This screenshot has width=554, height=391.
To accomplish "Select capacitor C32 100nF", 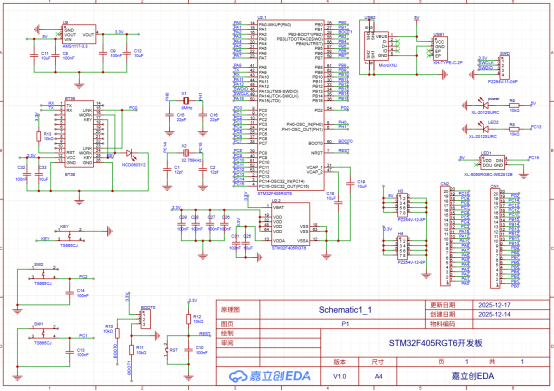I will 26,174.
